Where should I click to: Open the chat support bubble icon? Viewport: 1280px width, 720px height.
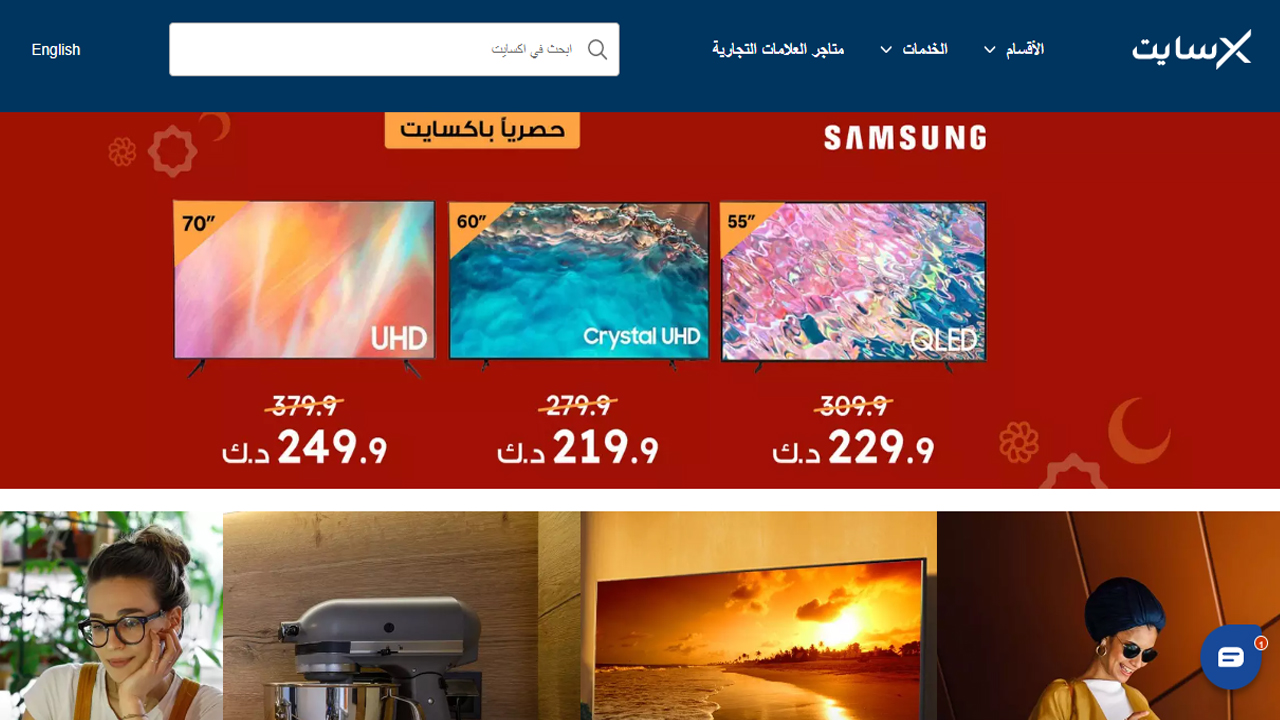tap(1231, 657)
